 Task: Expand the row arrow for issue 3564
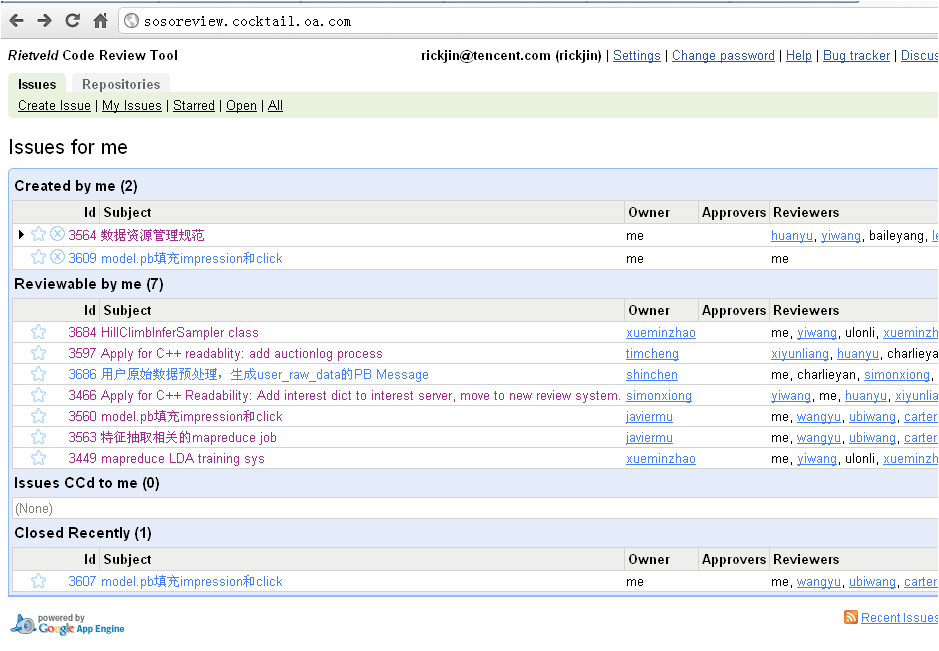(21, 234)
